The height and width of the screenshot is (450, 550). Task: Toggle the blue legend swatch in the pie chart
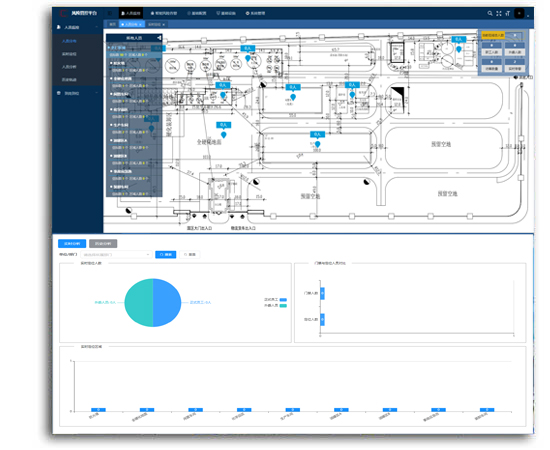[283, 300]
